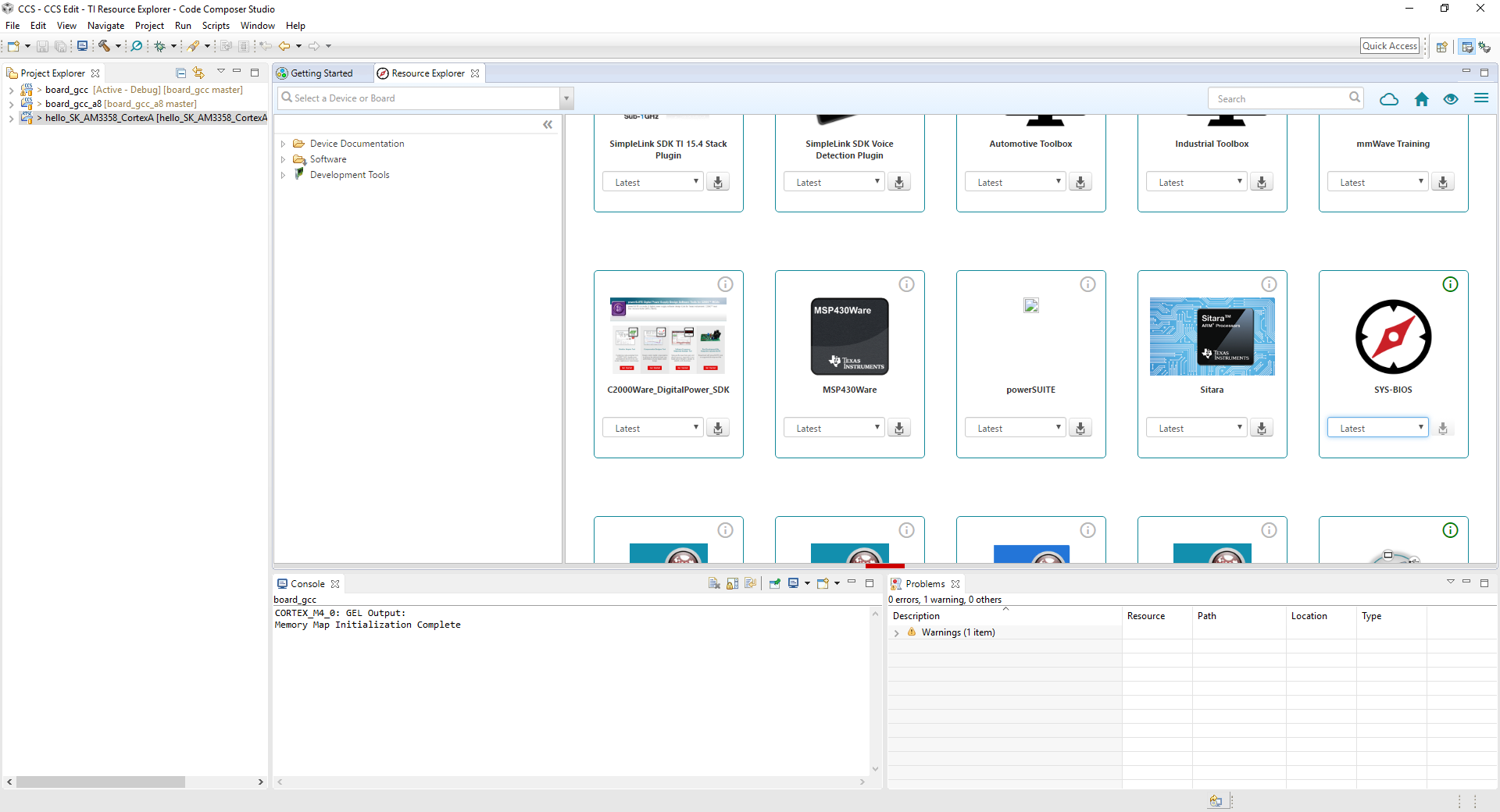Open Industrial Toolbox version dropdown
This screenshot has width=1500, height=812.
point(1197,182)
